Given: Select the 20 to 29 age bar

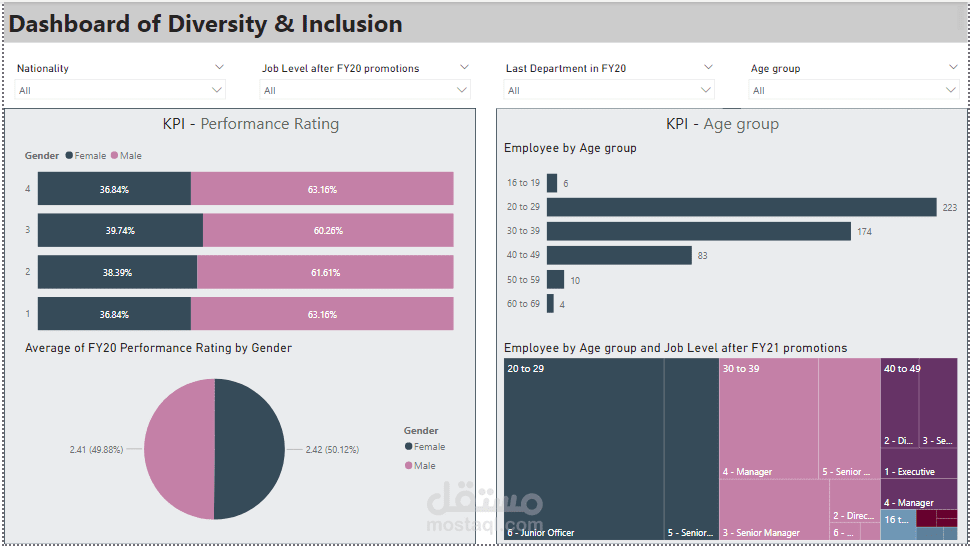Looking at the screenshot, I should point(741,207).
